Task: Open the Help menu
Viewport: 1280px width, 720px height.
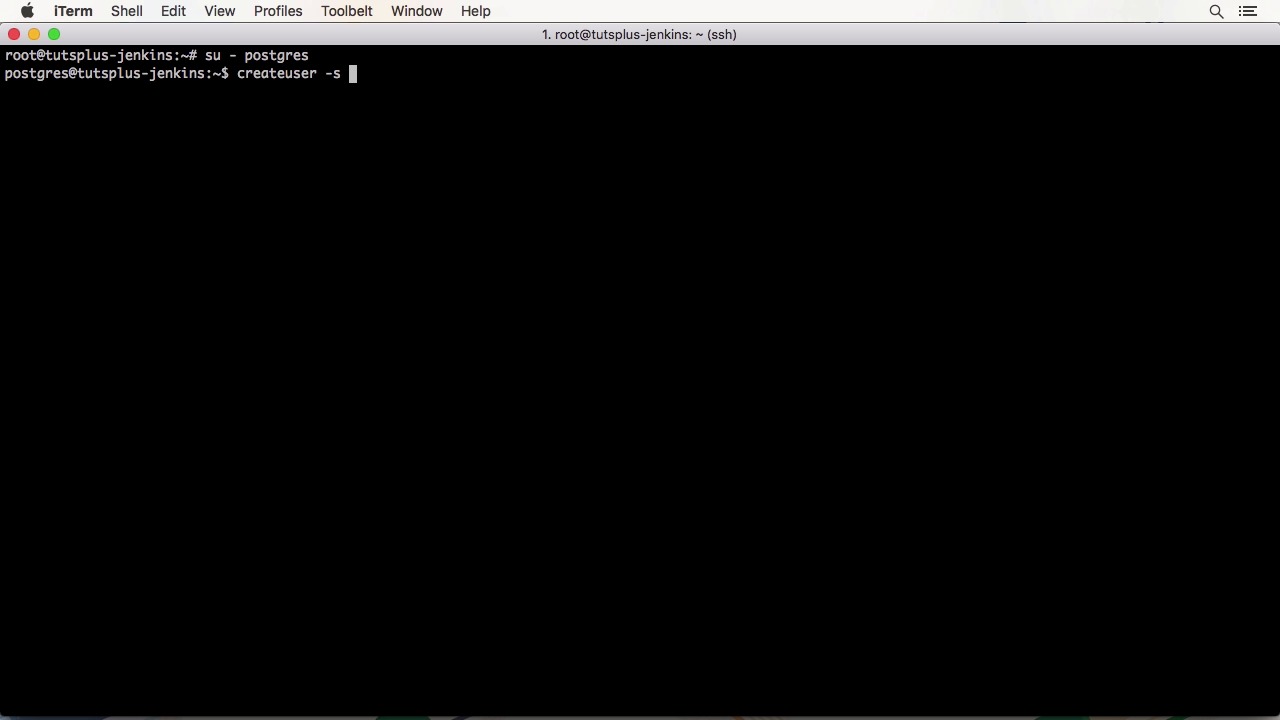Action: click(475, 11)
